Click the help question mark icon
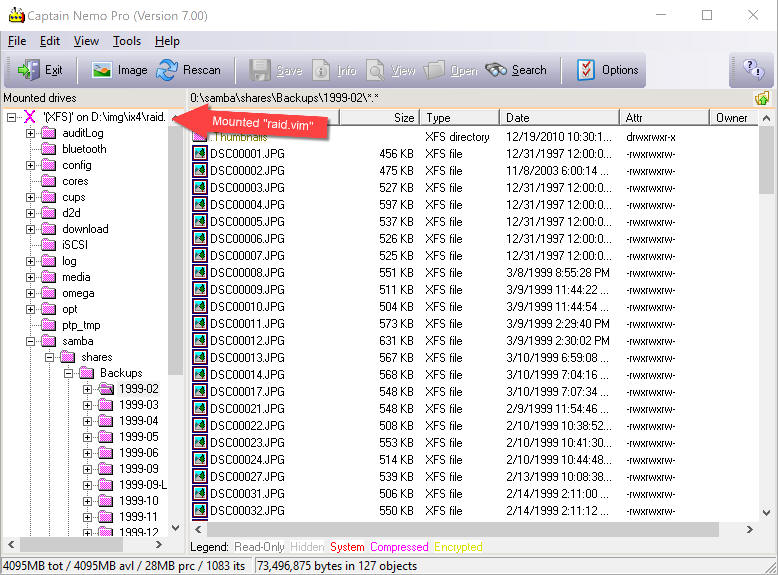 coord(751,70)
